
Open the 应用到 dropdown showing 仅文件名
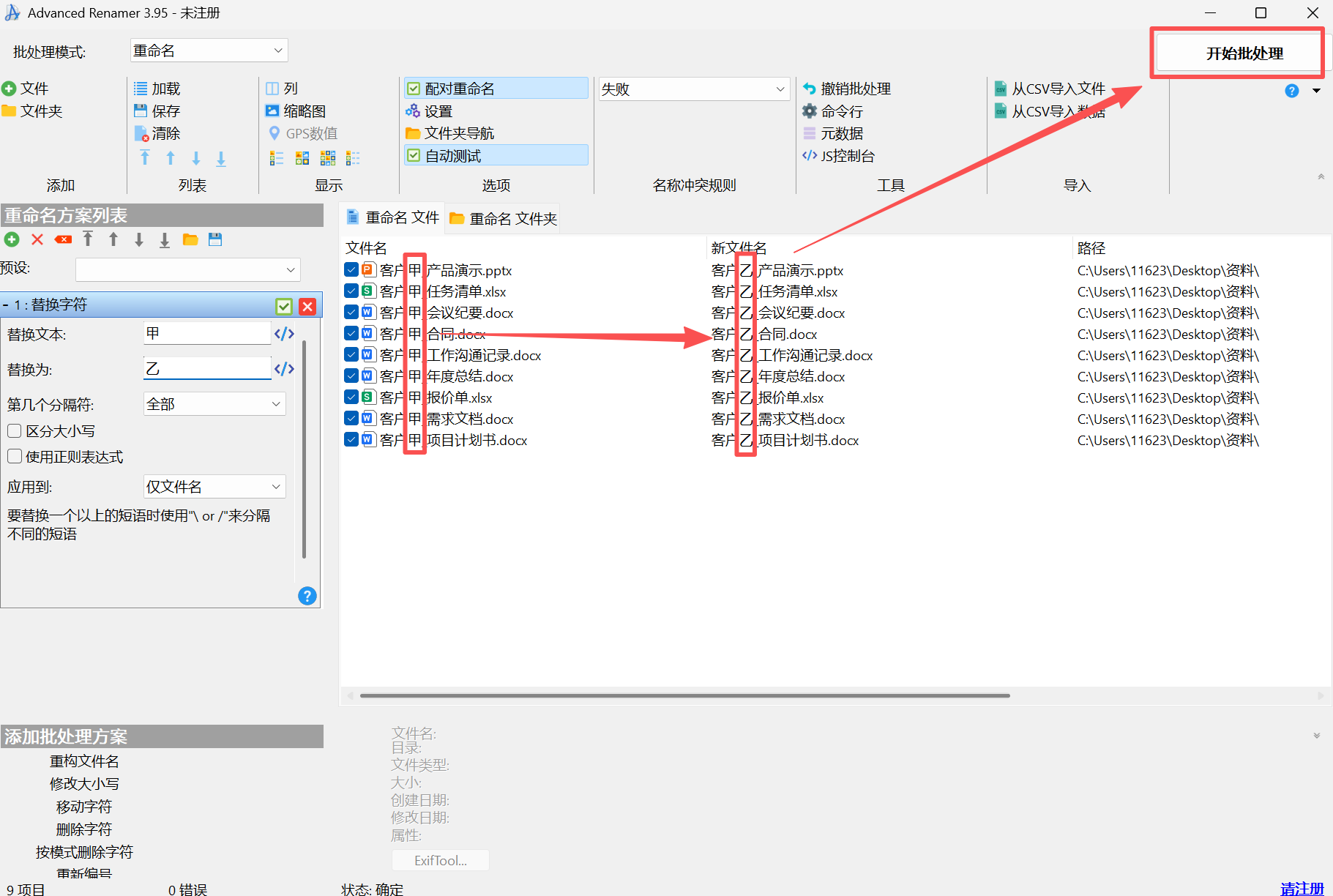pyautogui.click(x=214, y=487)
